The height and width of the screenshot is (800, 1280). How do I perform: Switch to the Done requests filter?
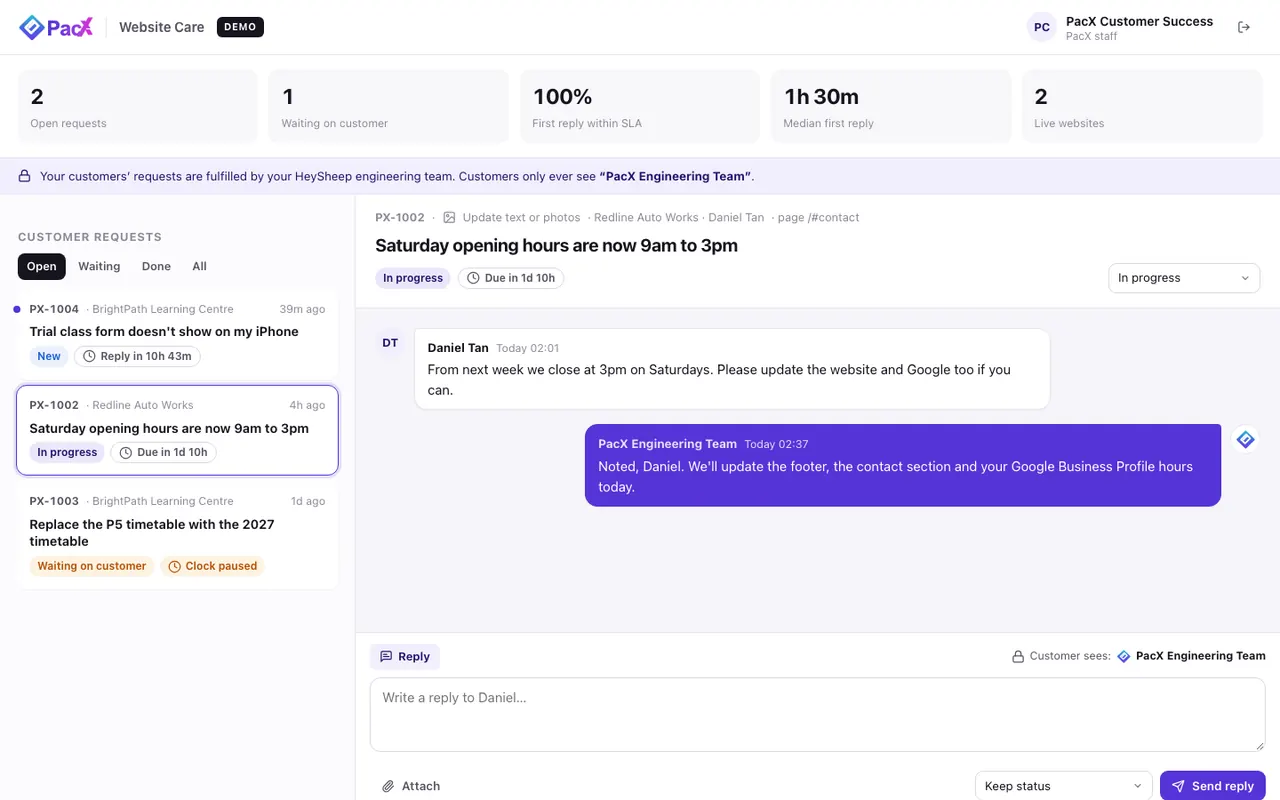156,266
